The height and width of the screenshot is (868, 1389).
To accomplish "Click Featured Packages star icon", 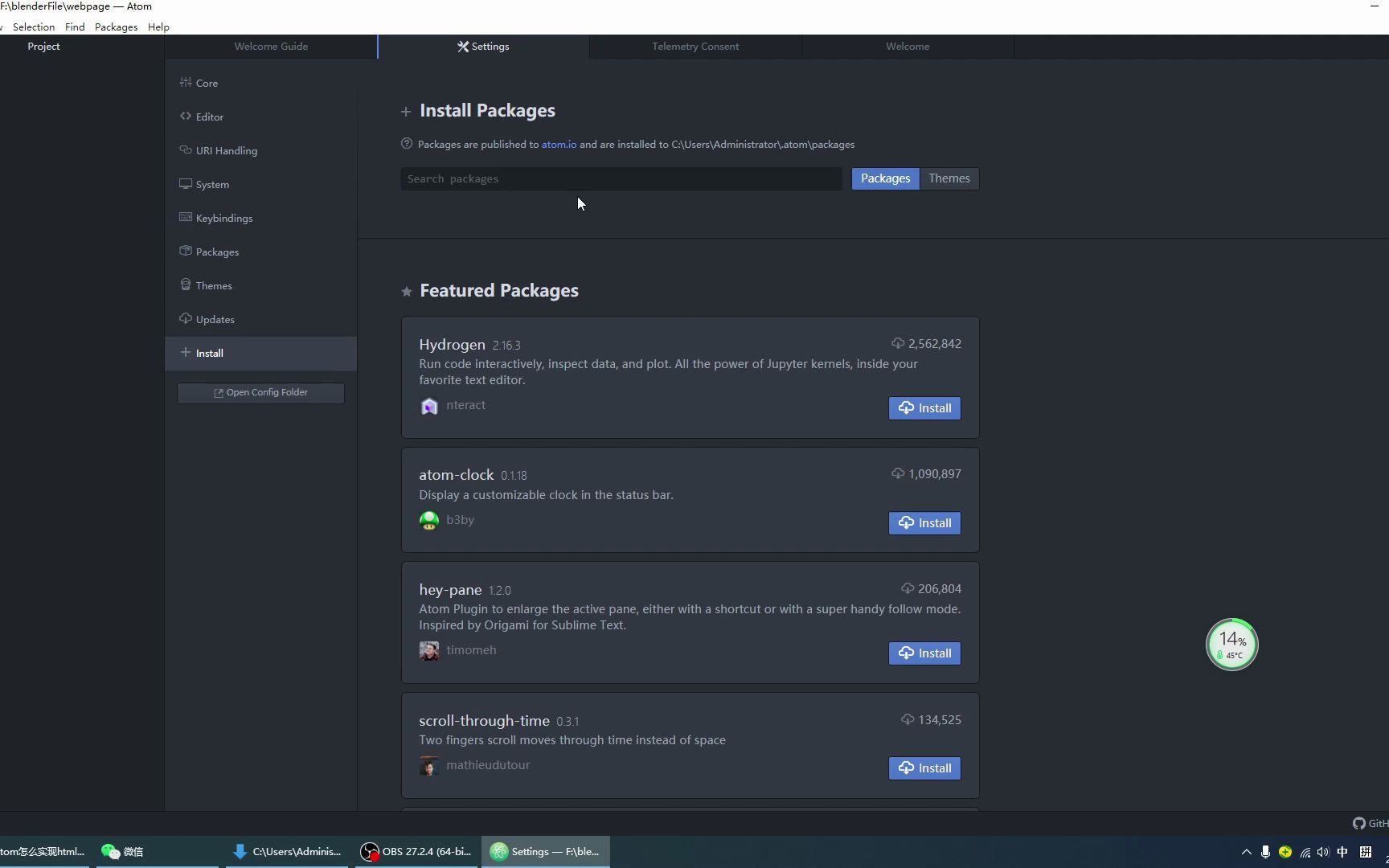I will pyautogui.click(x=407, y=292).
